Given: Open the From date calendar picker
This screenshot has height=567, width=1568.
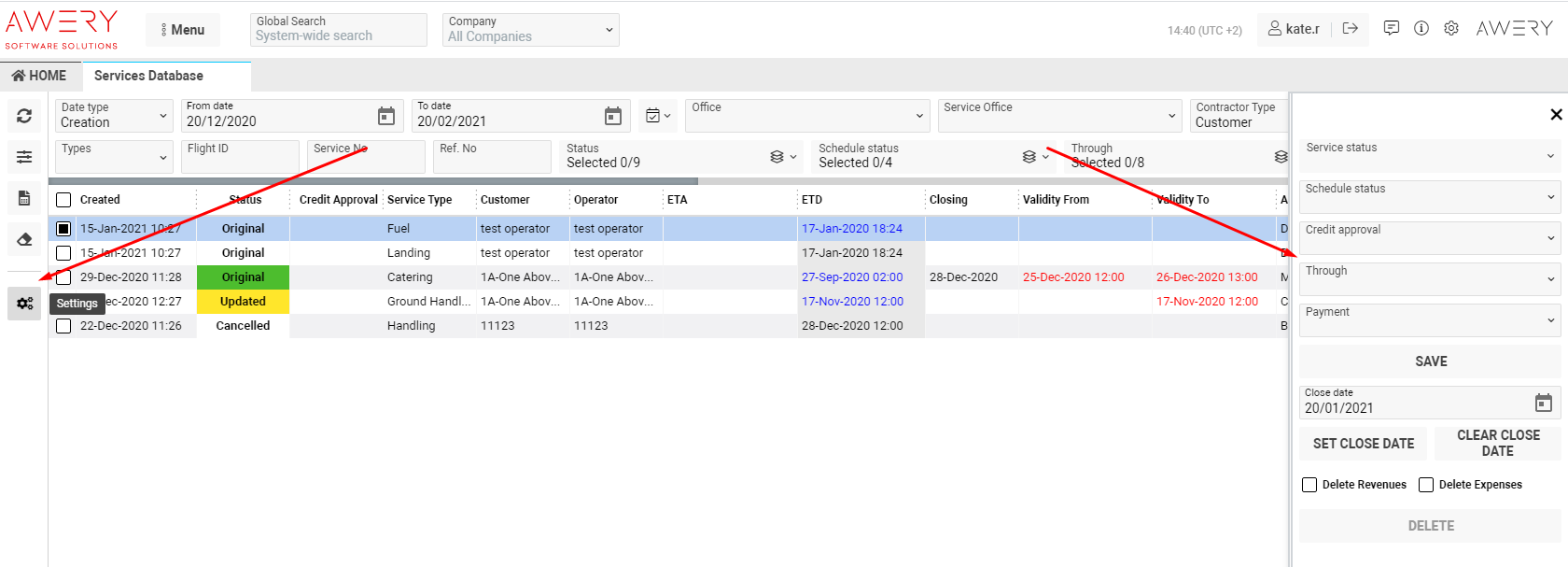Looking at the screenshot, I should coord(385,116).
